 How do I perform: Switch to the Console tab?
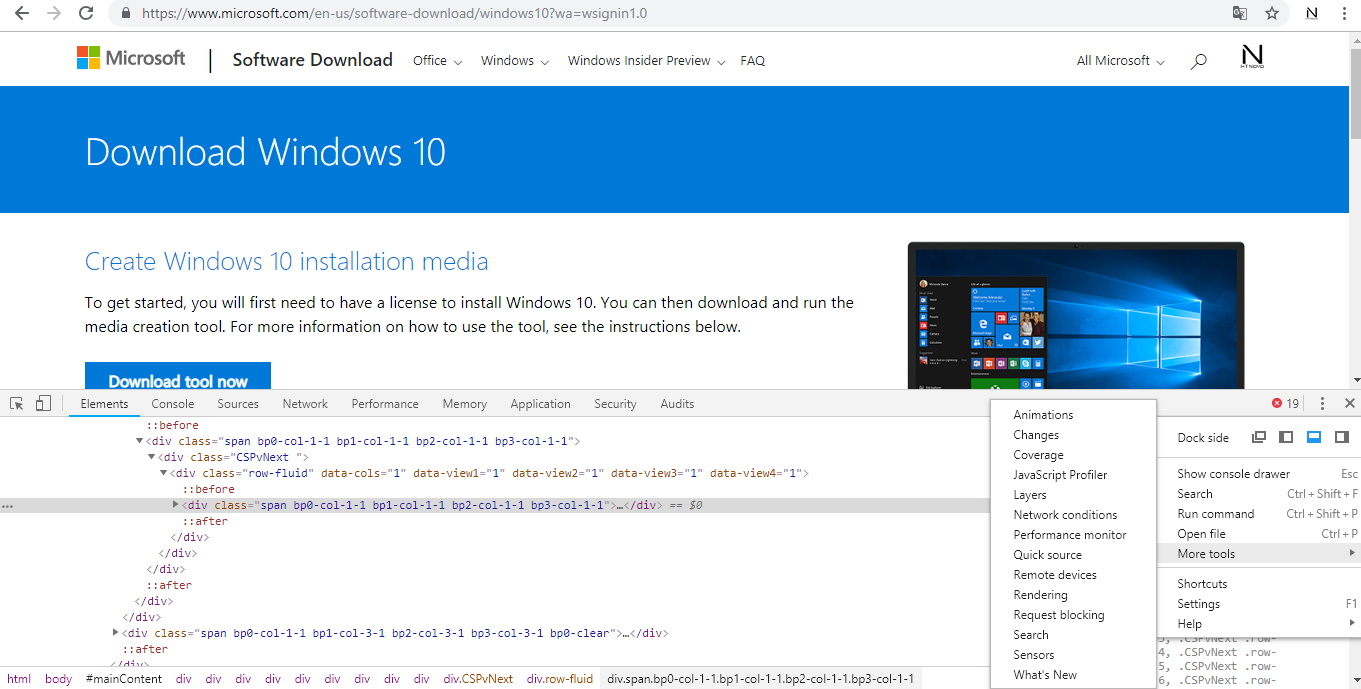[x=173, y=404]
